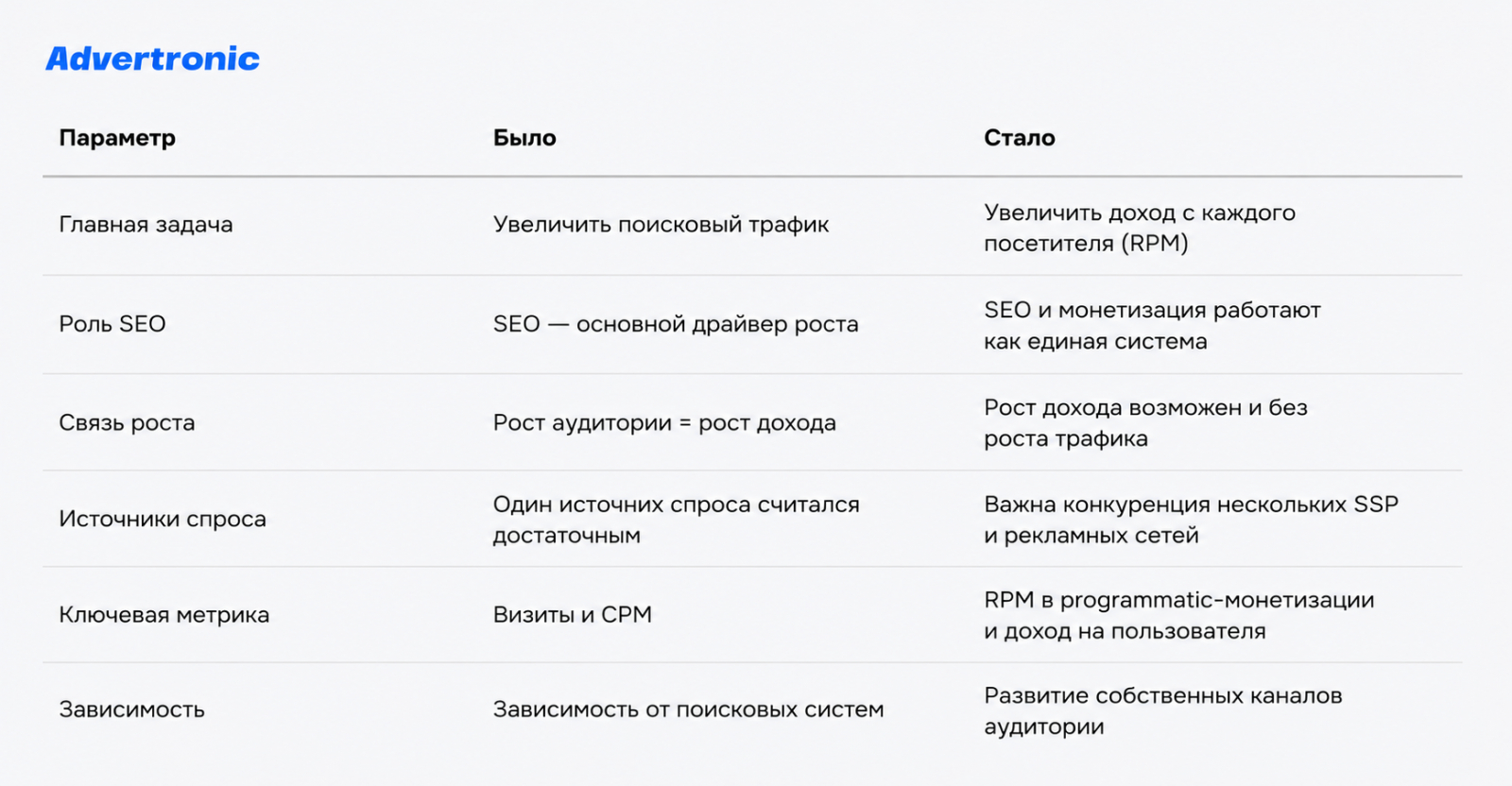Select the Главная задача row label
1512x786 pixels.
146,225
